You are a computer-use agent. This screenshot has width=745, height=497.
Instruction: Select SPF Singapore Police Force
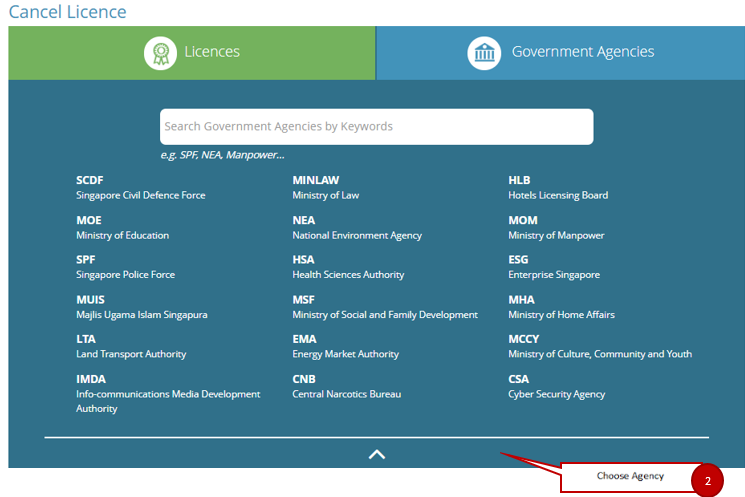click(x=125, y=267)
